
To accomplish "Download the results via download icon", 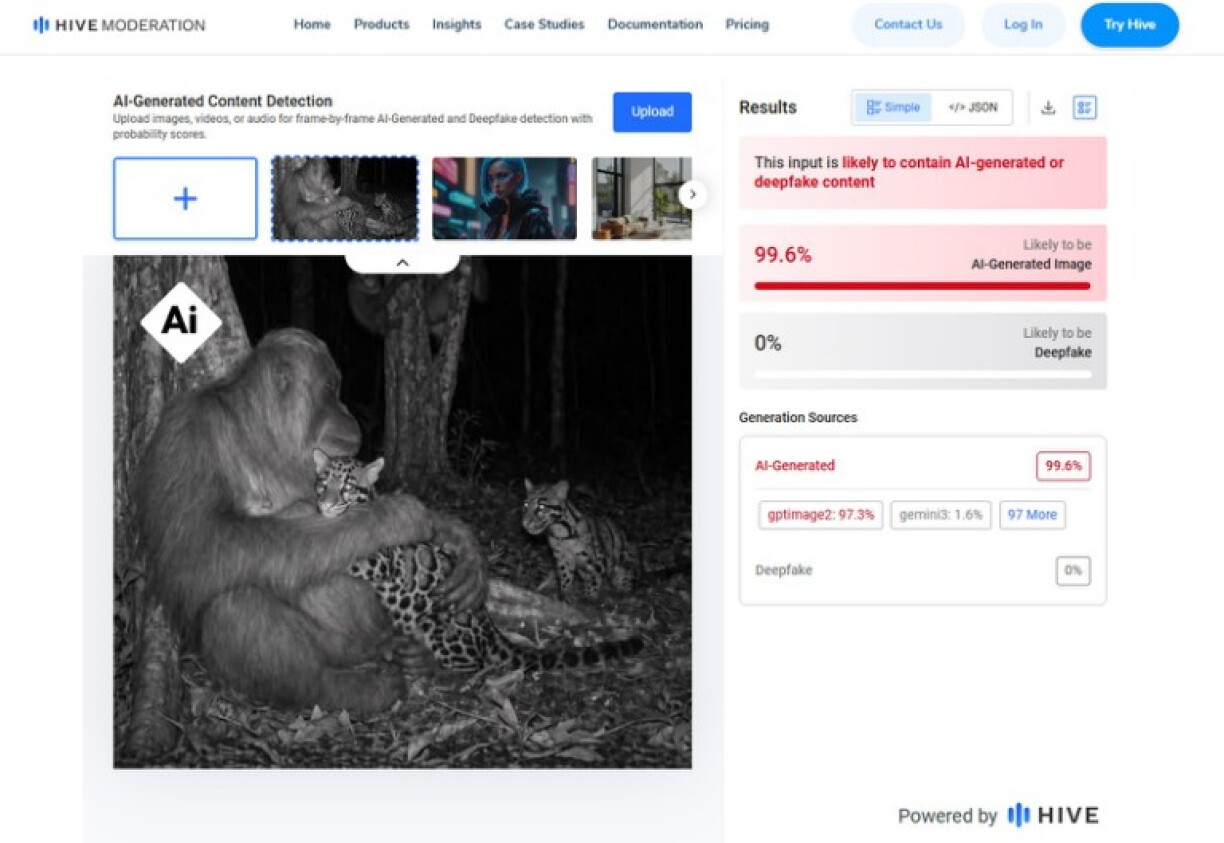I will coord(1048,108).
